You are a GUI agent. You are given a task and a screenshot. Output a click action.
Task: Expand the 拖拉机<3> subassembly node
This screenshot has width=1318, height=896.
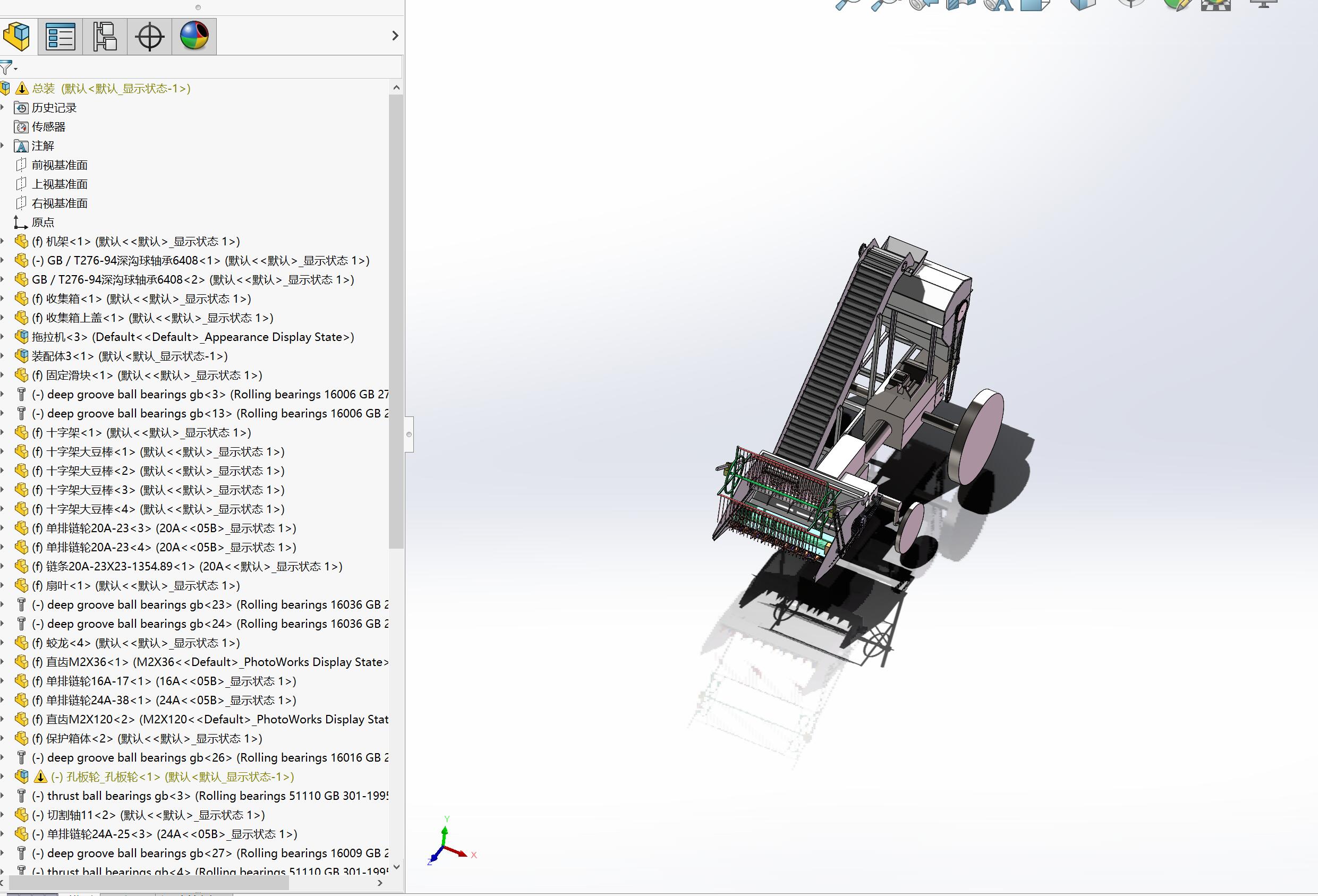[3, 337]
